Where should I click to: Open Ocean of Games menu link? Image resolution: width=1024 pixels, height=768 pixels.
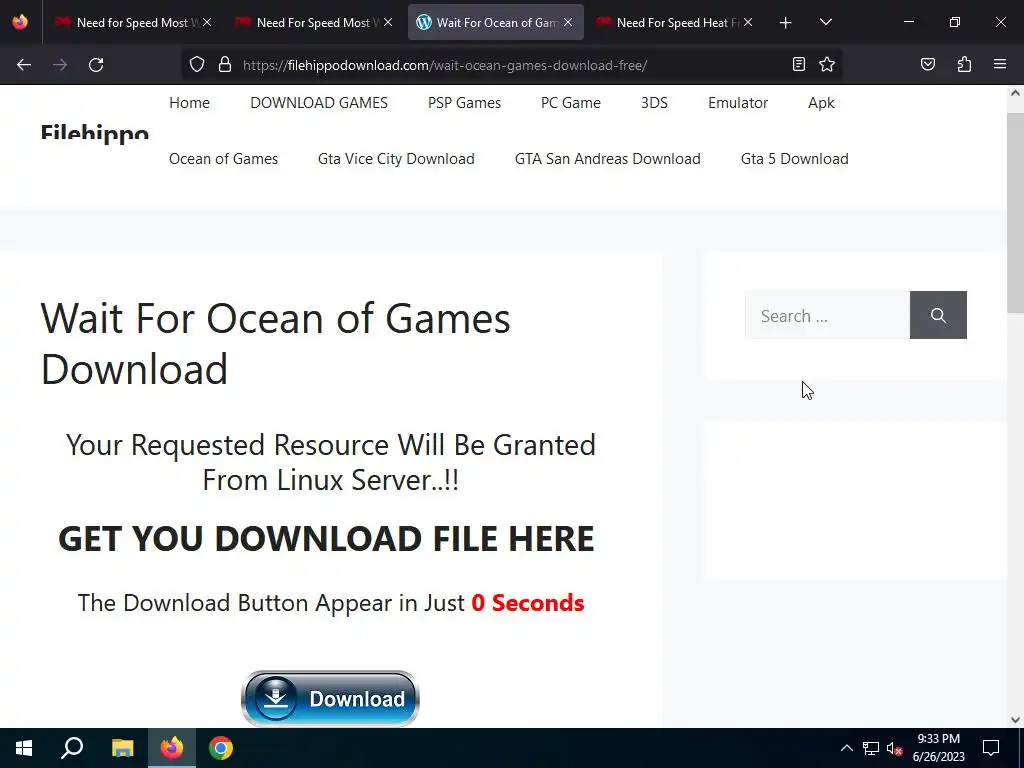pyautogui.click(x=223, y=159)
